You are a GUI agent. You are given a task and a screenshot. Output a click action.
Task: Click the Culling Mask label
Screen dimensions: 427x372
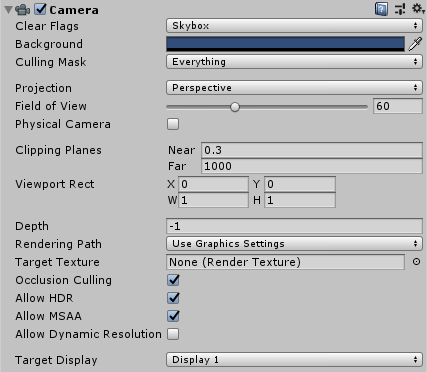(51, 62)
